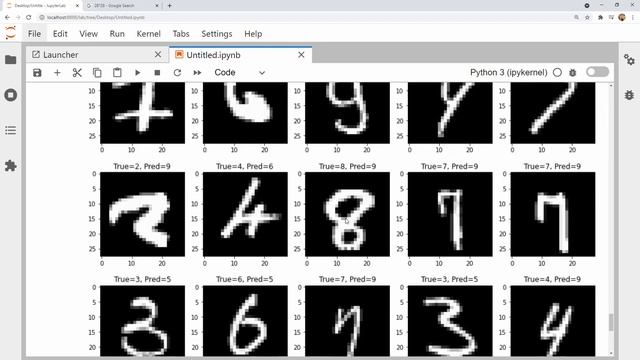Open the Property Inspector gears icon
Screen dimensions: 640x360
[x=629, y=60]
